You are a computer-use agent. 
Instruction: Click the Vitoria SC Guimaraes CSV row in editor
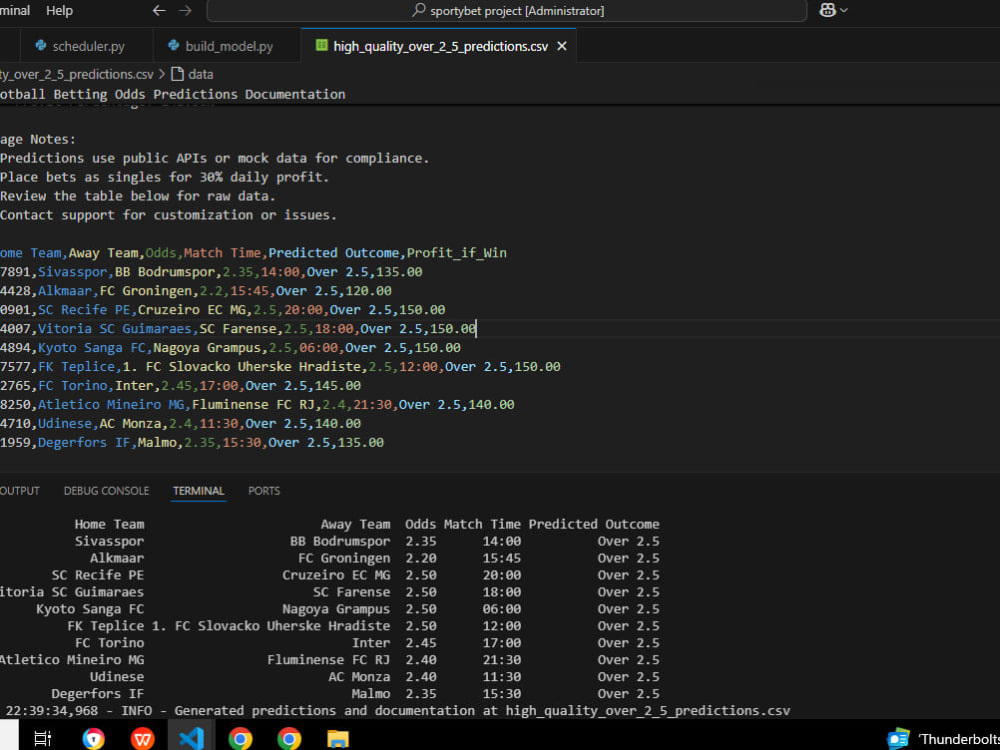tap(238, 328)
